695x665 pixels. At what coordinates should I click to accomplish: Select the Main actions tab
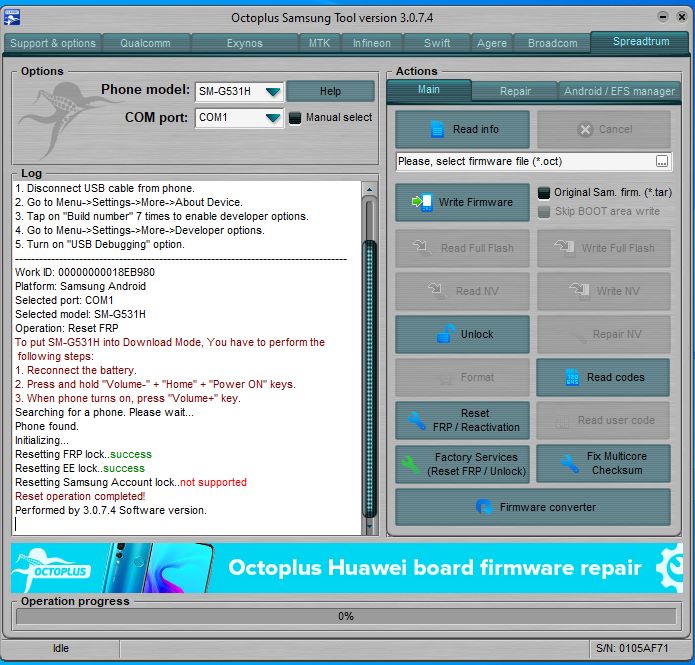pyautogui.click(x=429, y=90)
